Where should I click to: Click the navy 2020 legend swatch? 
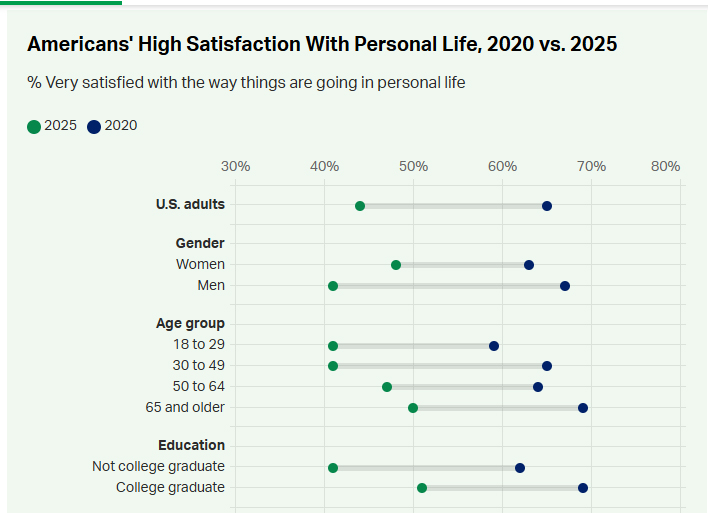click(x=94, y=127)
